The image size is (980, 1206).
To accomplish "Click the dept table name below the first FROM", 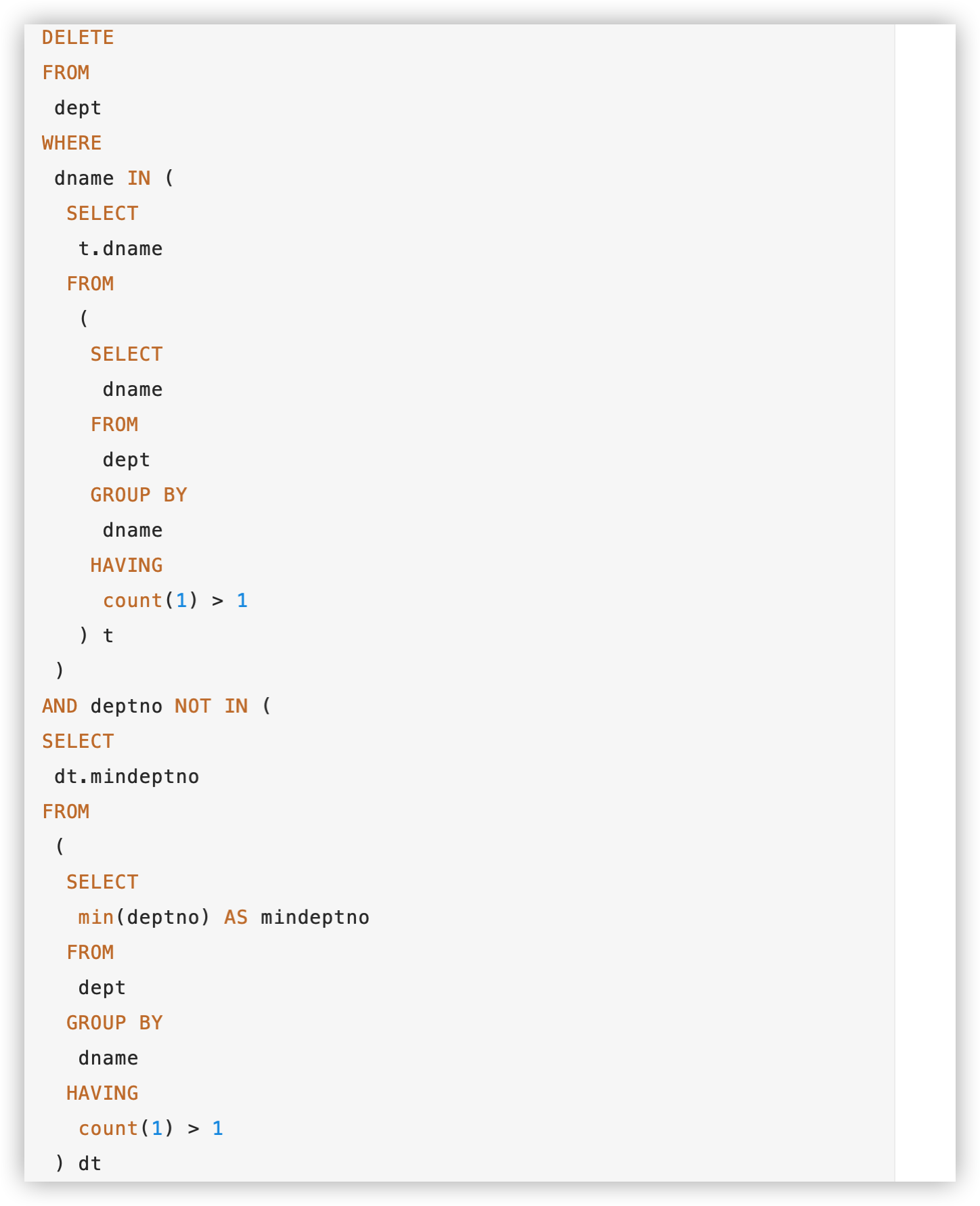I will tap(78, 108).
